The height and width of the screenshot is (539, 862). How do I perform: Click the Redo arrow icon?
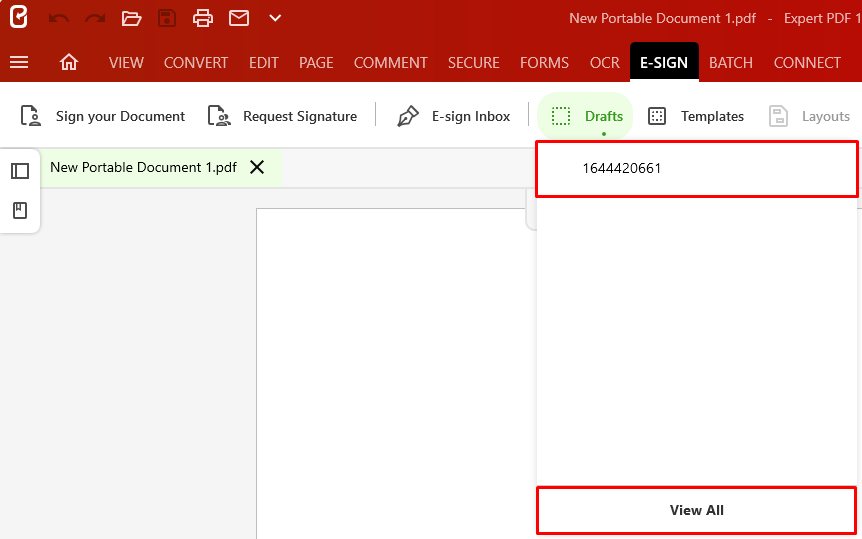pyautogui.click(x=95, y=18)
